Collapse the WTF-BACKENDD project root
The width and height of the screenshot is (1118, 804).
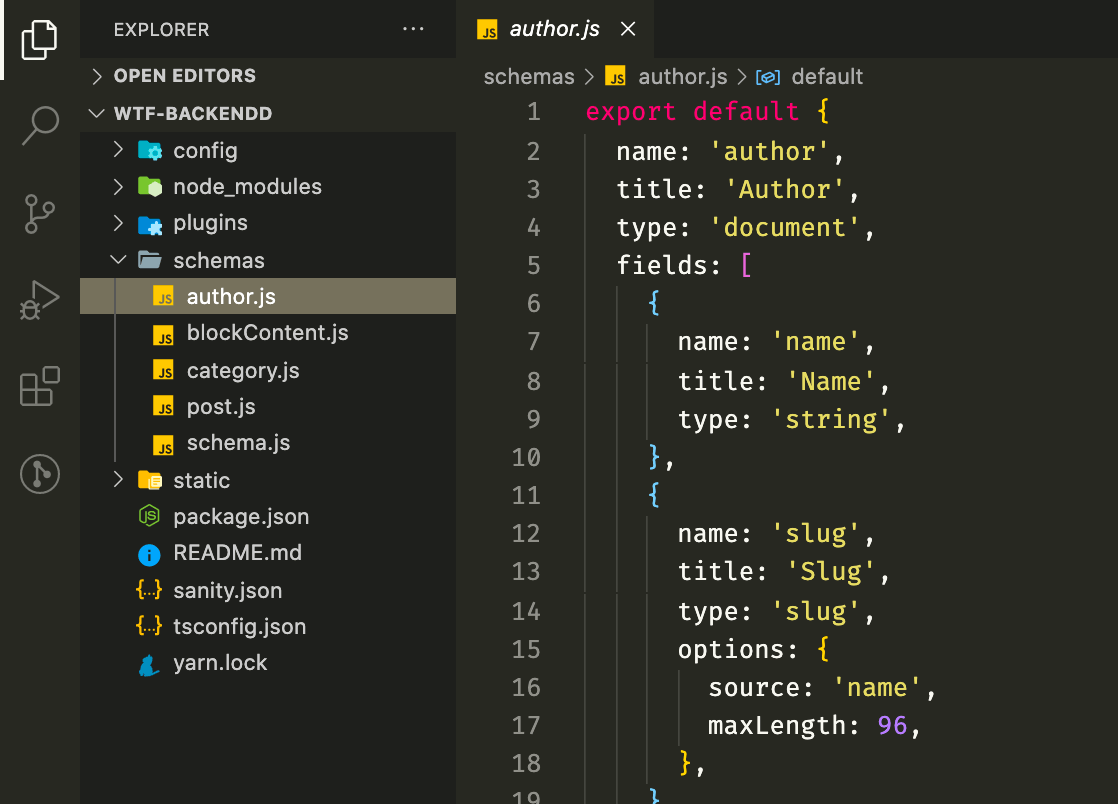pos(192,114)
